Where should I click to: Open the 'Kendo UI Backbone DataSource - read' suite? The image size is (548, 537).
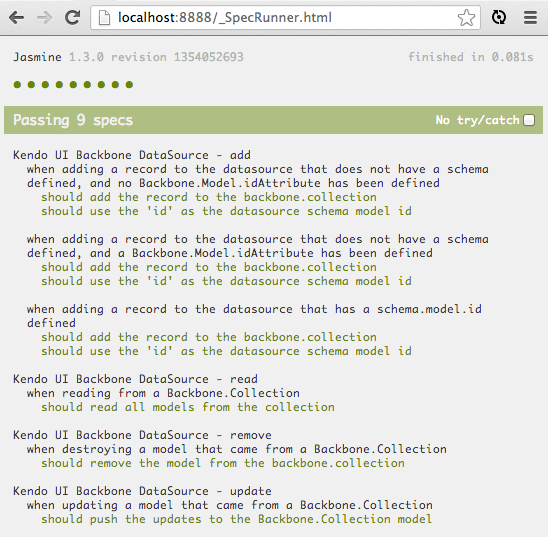click(135, 379)
